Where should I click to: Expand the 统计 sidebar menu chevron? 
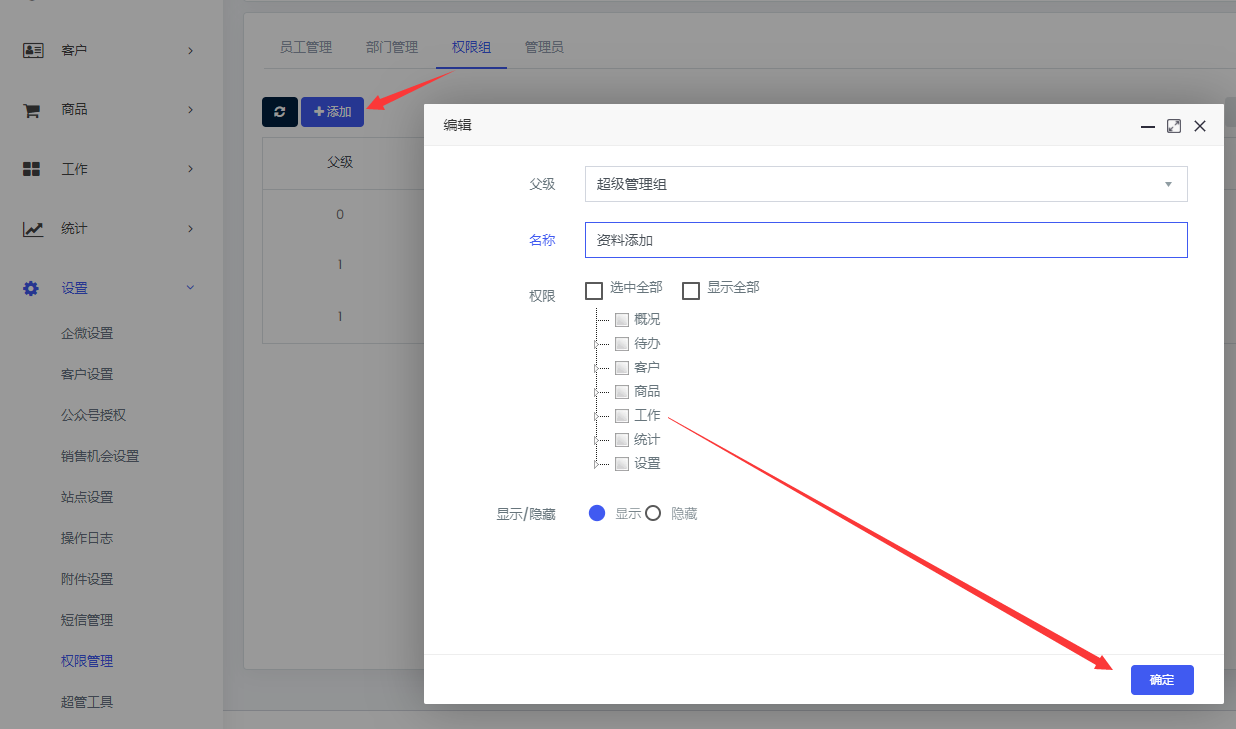(190, 229)
